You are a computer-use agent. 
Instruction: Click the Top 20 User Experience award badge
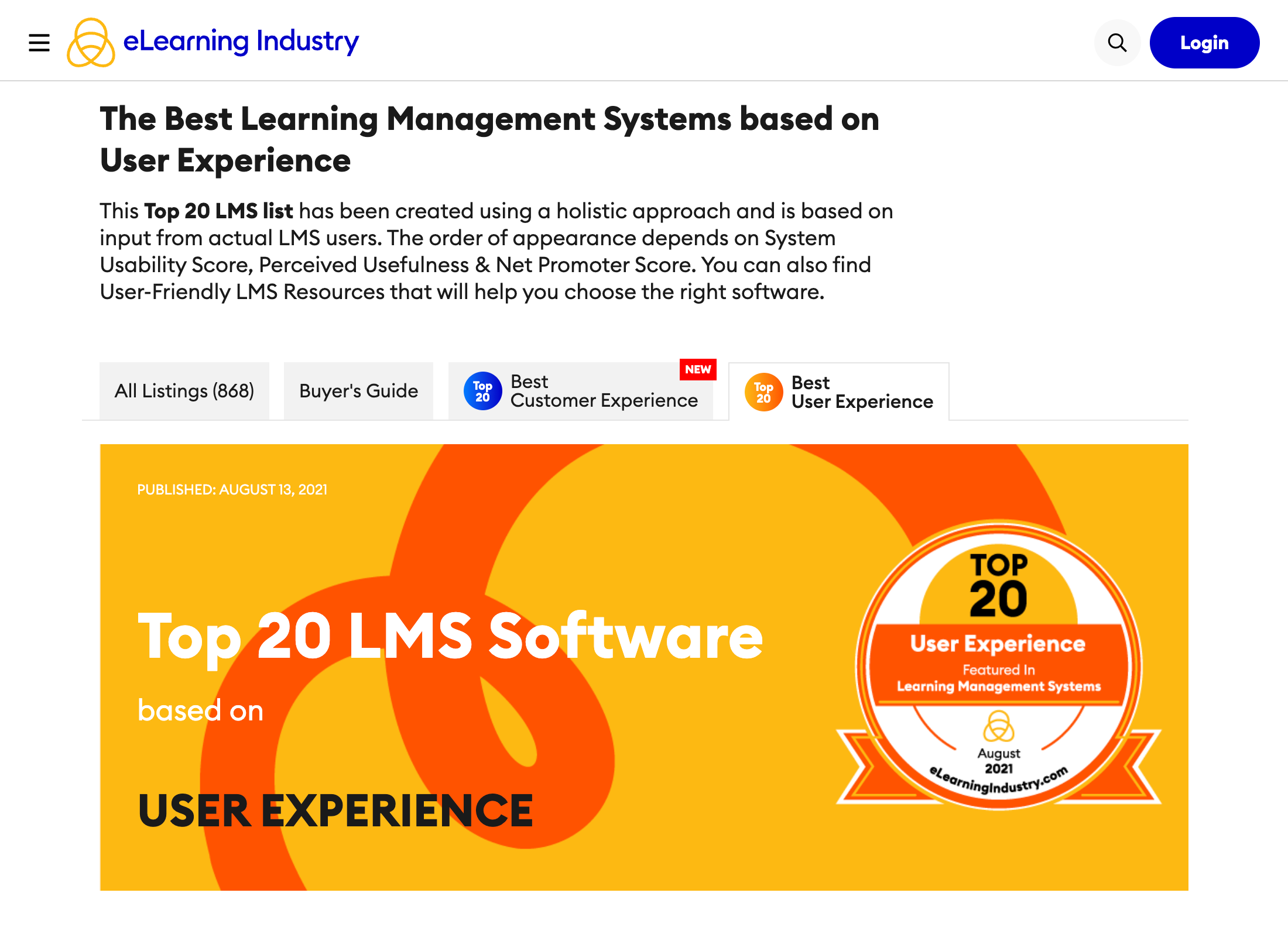[x=999, y=665]
